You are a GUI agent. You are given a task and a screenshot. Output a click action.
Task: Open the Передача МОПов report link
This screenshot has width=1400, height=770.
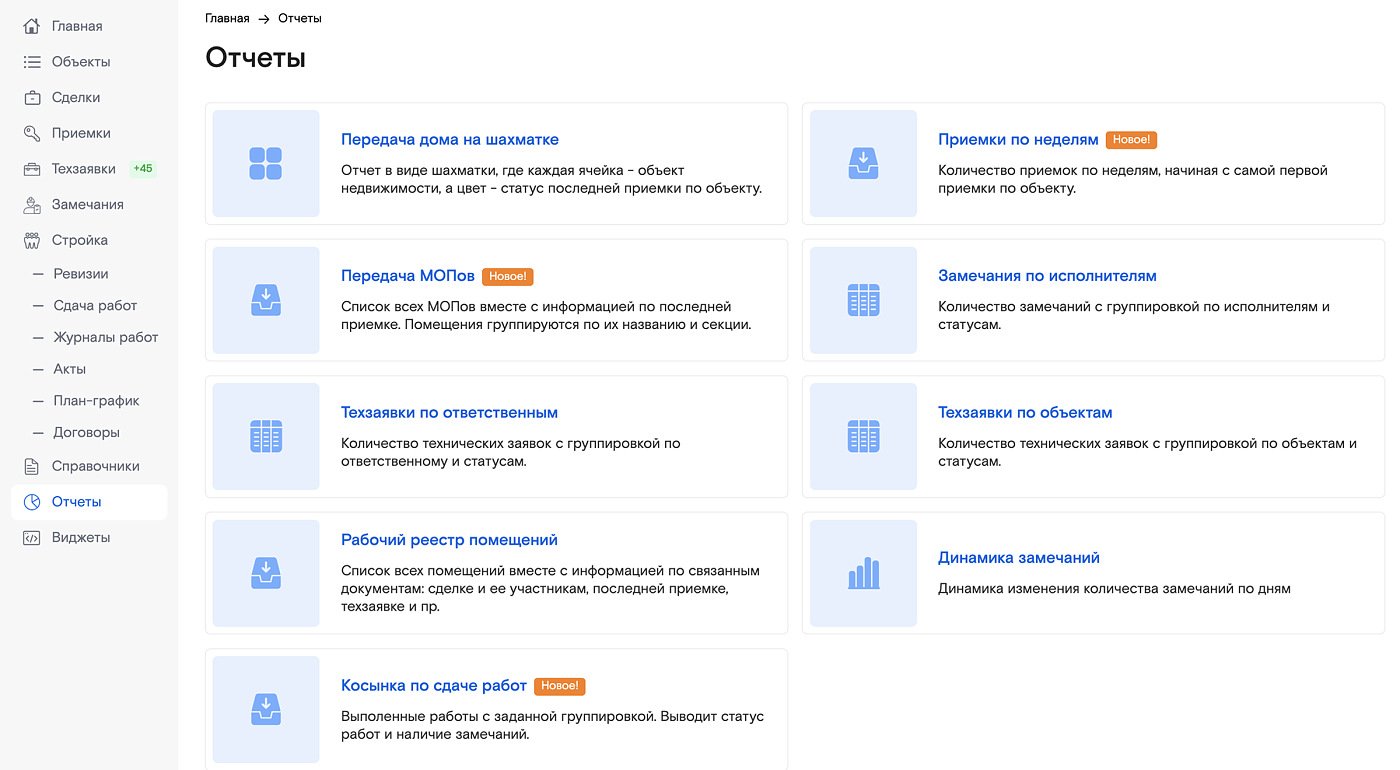point(406,276)
